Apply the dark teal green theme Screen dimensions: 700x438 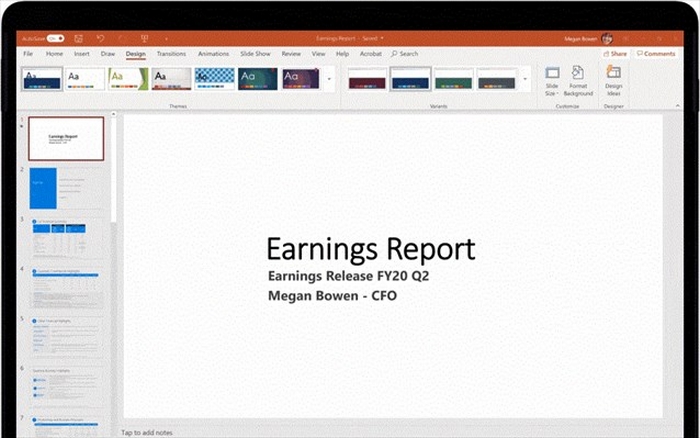258,79
